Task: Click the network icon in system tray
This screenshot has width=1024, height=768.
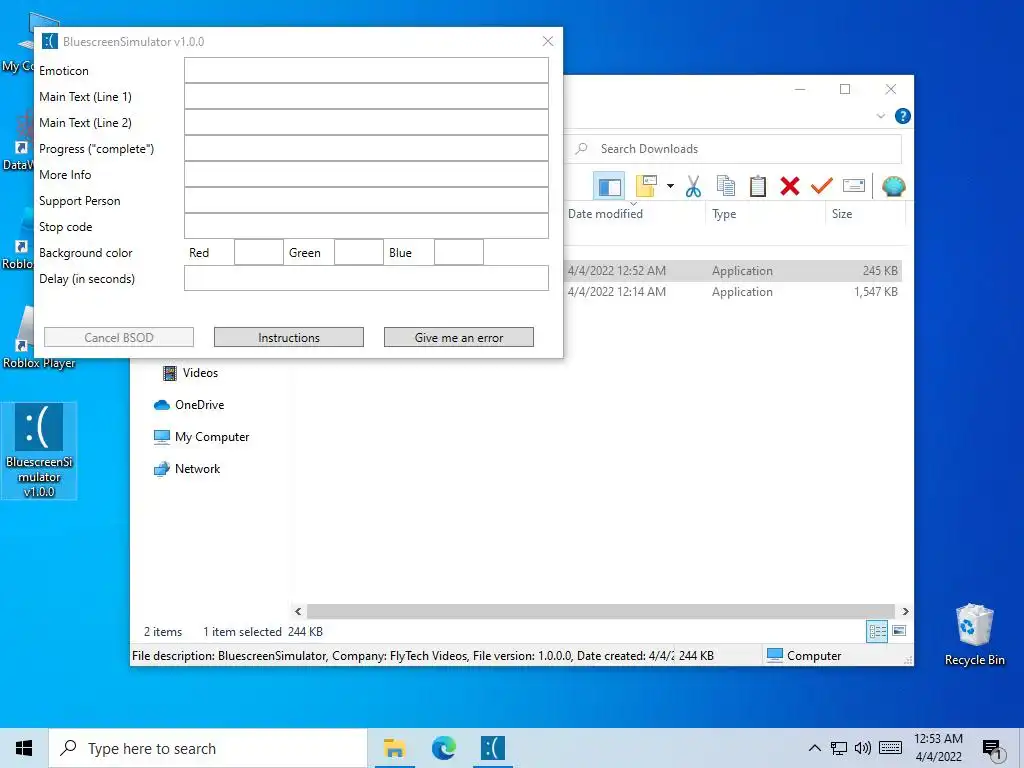Action: click(839, 748)
